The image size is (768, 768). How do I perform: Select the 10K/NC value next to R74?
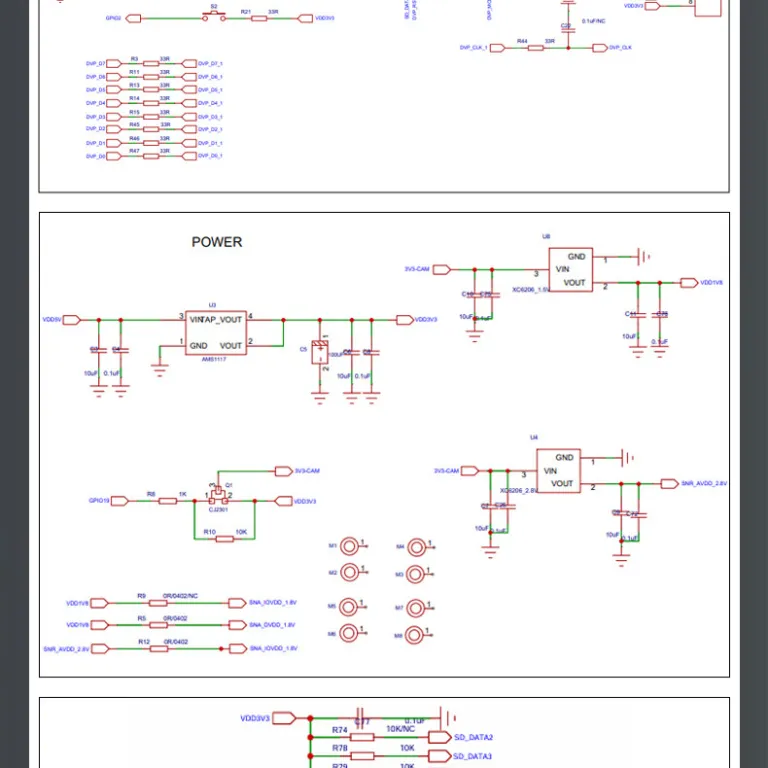pyautogui.click(x=400, y=729)
